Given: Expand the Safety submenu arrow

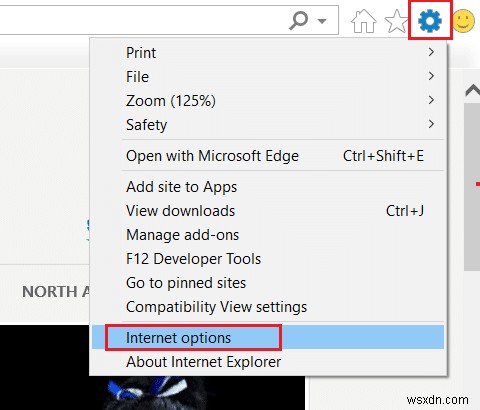Looking at the screenshot, I should coord(431,124).
